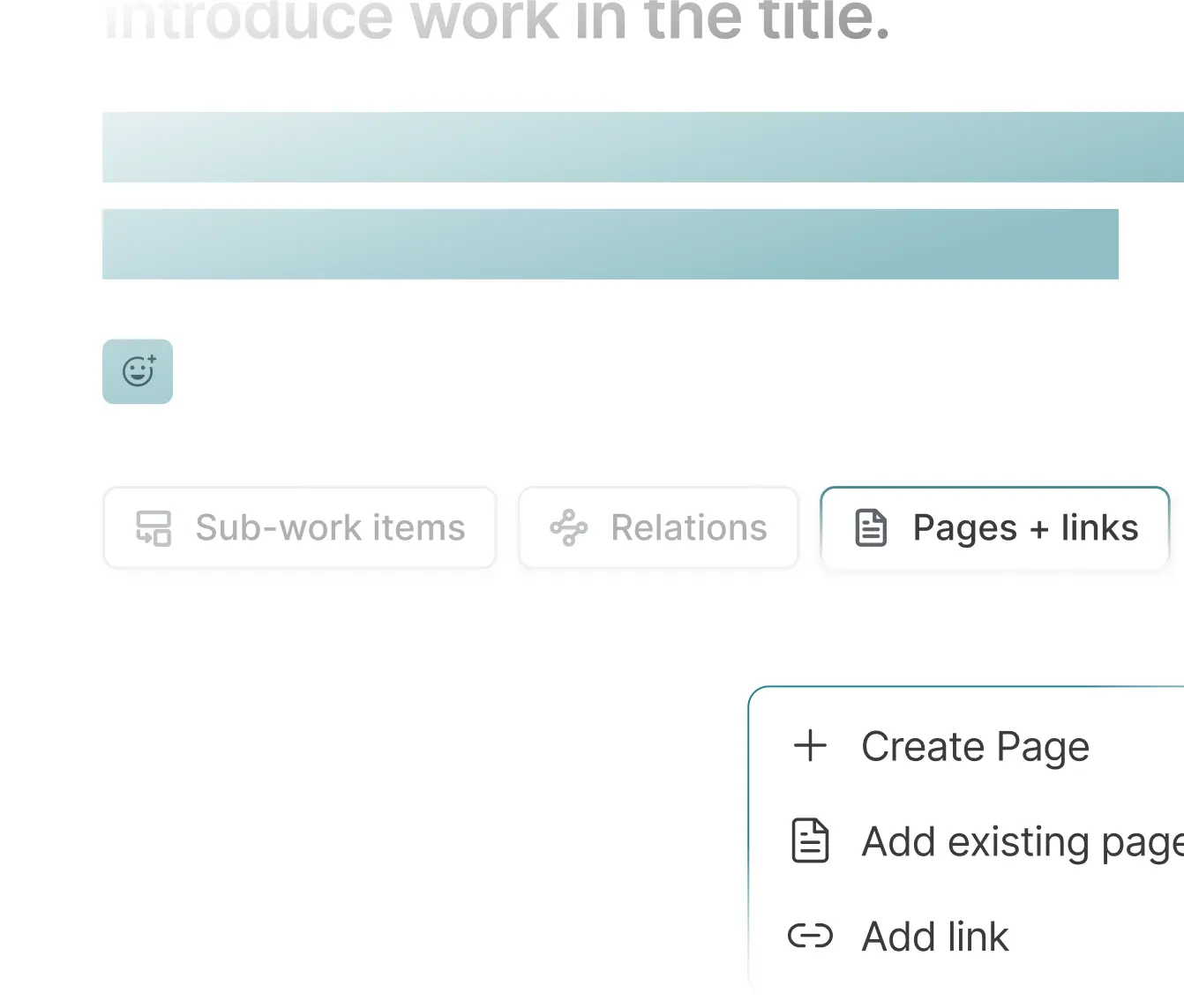Click the second shorter teal placeholder bar
The width and height of the screenshot is (1184, 1008).
(x=610, y=244)
